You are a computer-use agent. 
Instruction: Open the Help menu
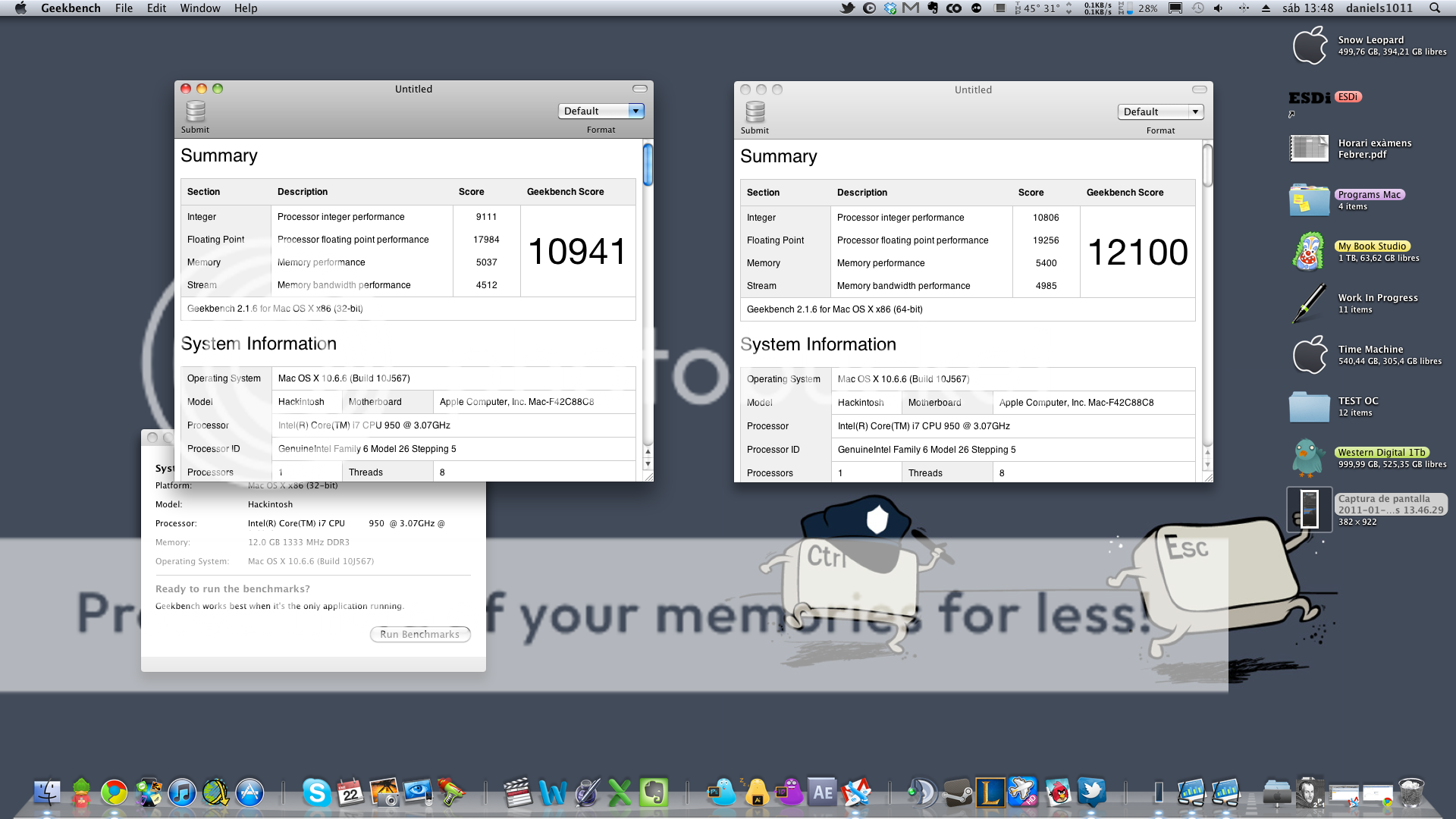click(x=246, y=8)
